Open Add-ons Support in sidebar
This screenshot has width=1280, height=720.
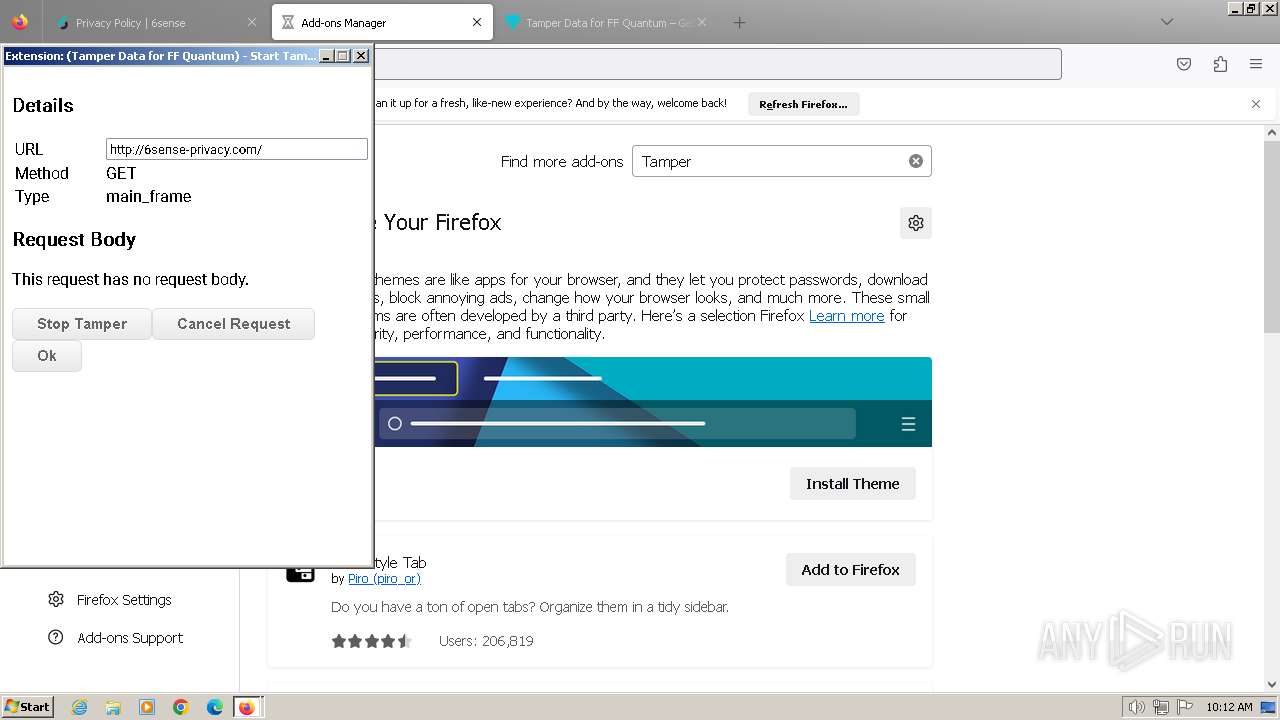pyautogui.click(x=130, y=638)
